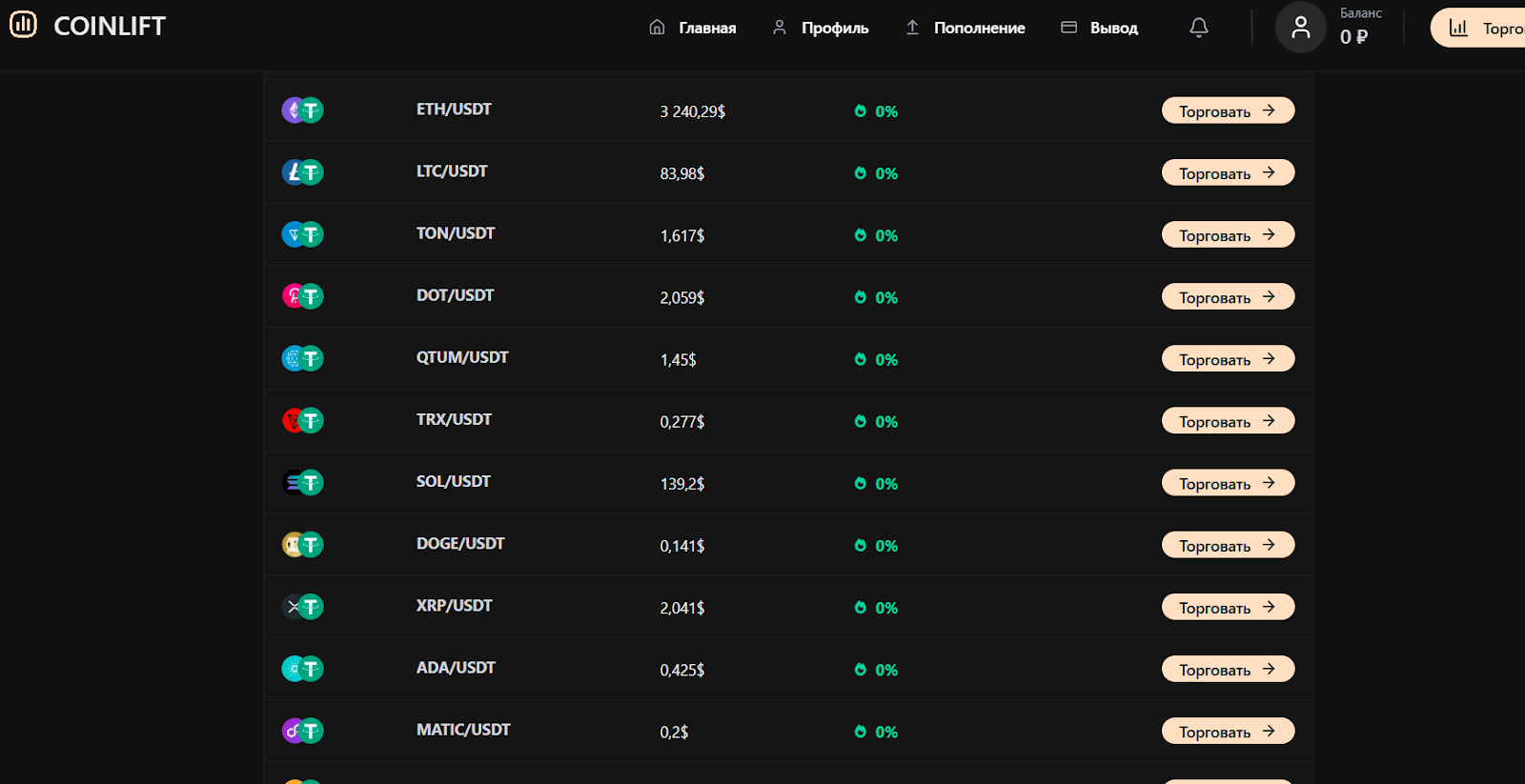This screenshot has width=1525, height=784.
Task: Click the COINLIFT logo icon
Action: pyautogui.click(x=23, y=25)
